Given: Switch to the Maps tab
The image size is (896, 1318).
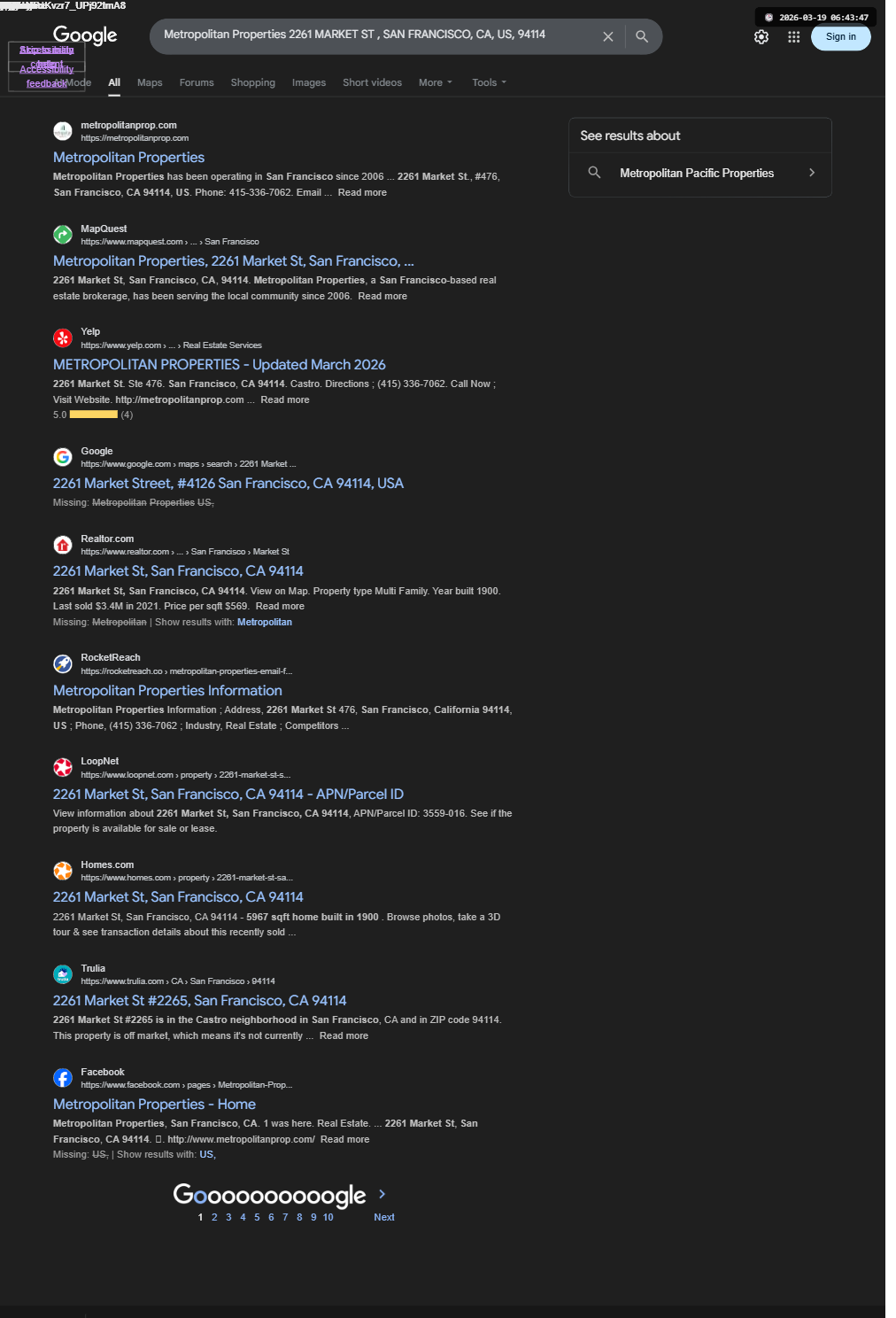Looking at the screenshot, I should (x=150, y=82).
